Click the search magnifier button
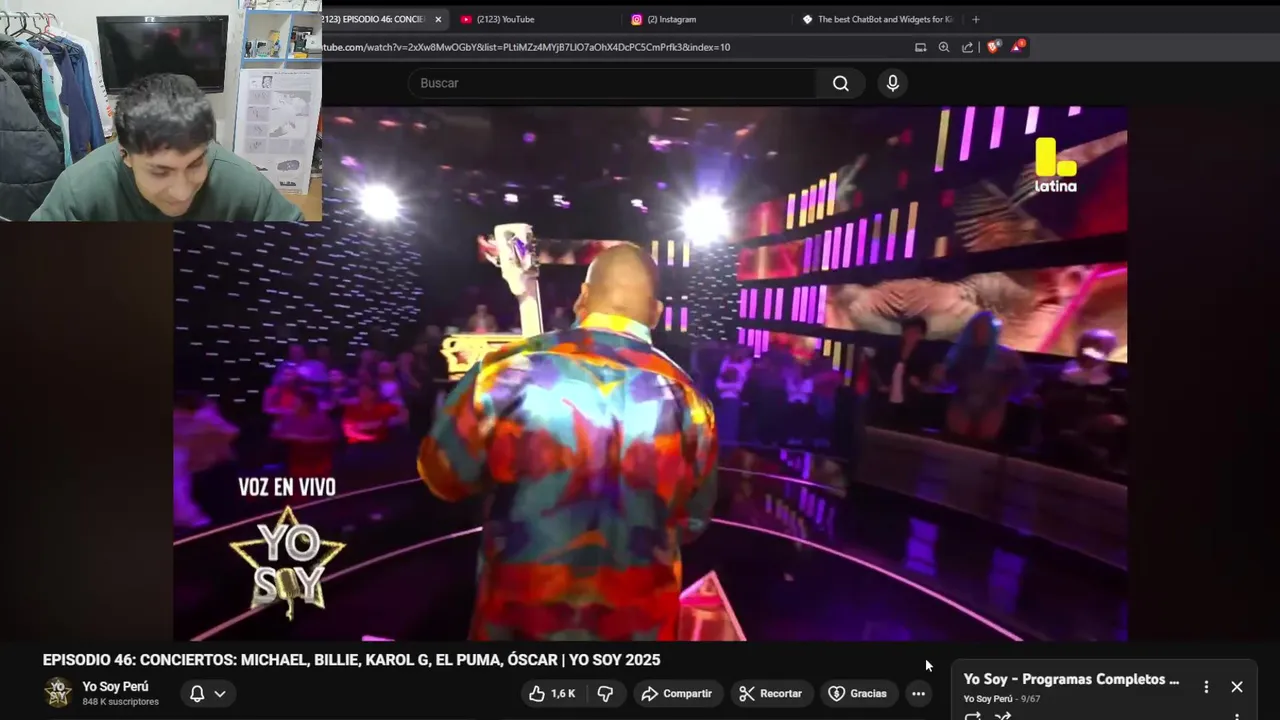The height and width of the screenshot is (720, 1280). 840,83
